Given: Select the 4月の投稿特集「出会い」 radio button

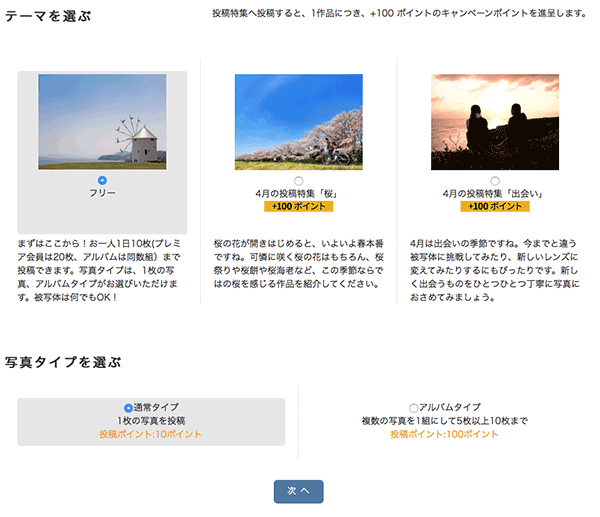Looking at the screenshot, I should pyautogui.click(x=495, y=181).
